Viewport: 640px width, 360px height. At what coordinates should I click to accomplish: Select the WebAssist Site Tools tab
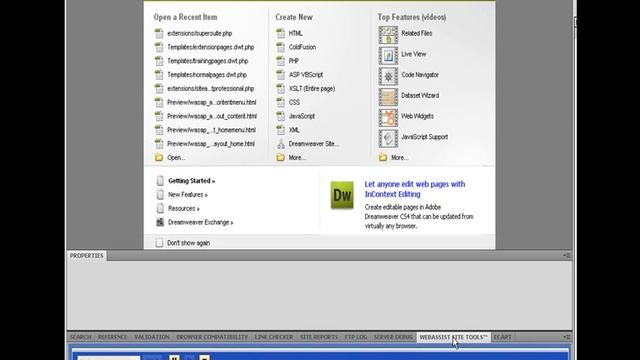453,337
